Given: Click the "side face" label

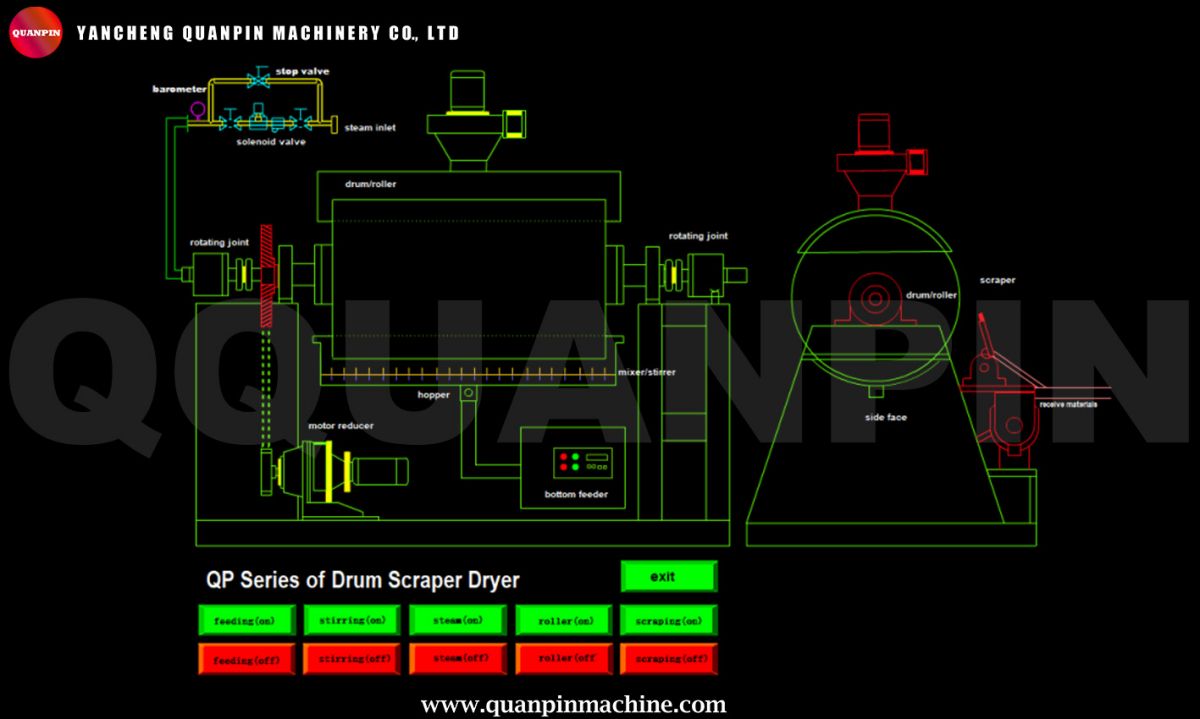Looking at the screenshot, I should (x=886, y=417).
